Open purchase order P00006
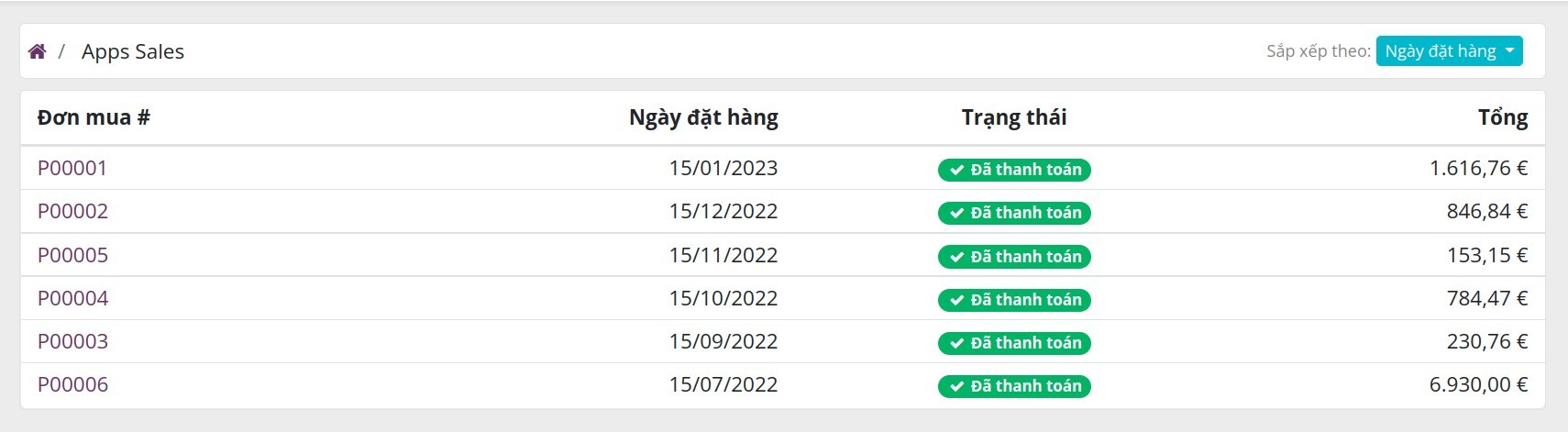Screen dimensions: 1568x432 click(72, 384)
